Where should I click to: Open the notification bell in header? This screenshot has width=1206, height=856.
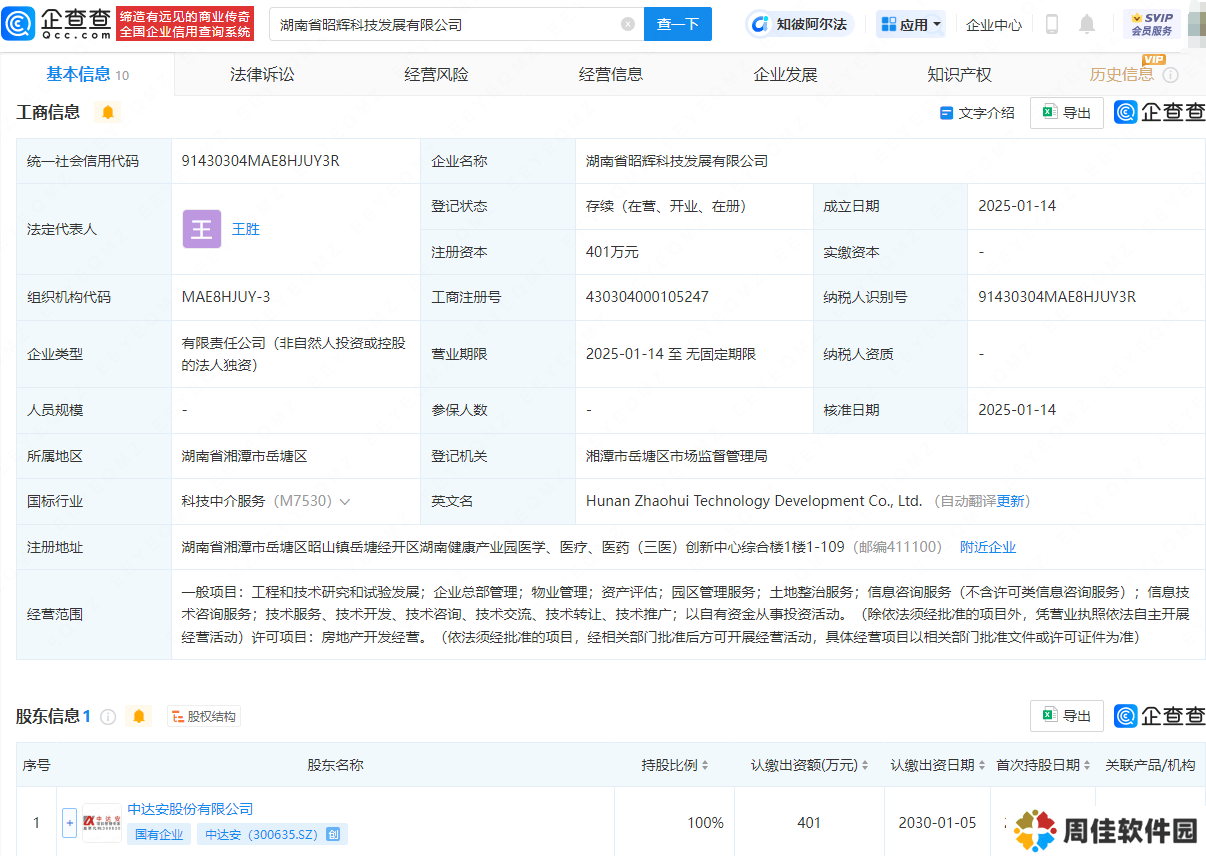tap(1087, 24)
